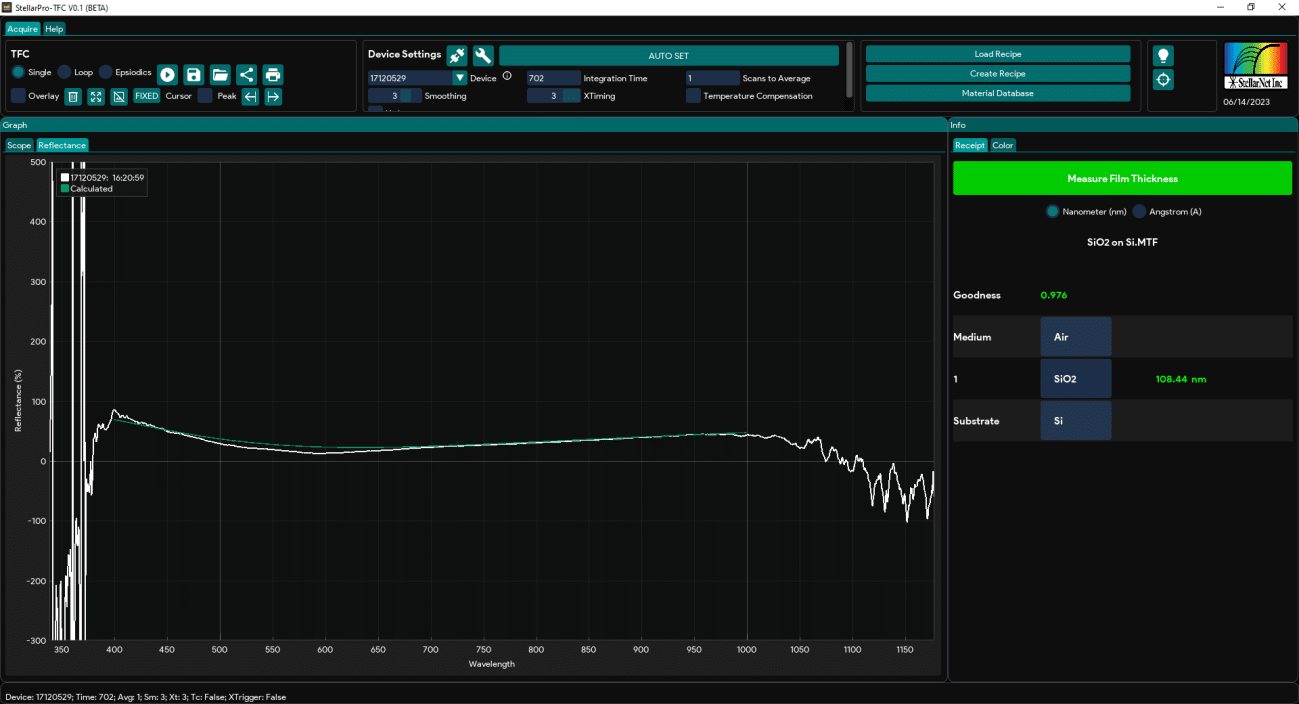This screenshot has height=704, width=1299.
Task: Select the Epsiodics acquisition mode
Action: pos(125,73)
